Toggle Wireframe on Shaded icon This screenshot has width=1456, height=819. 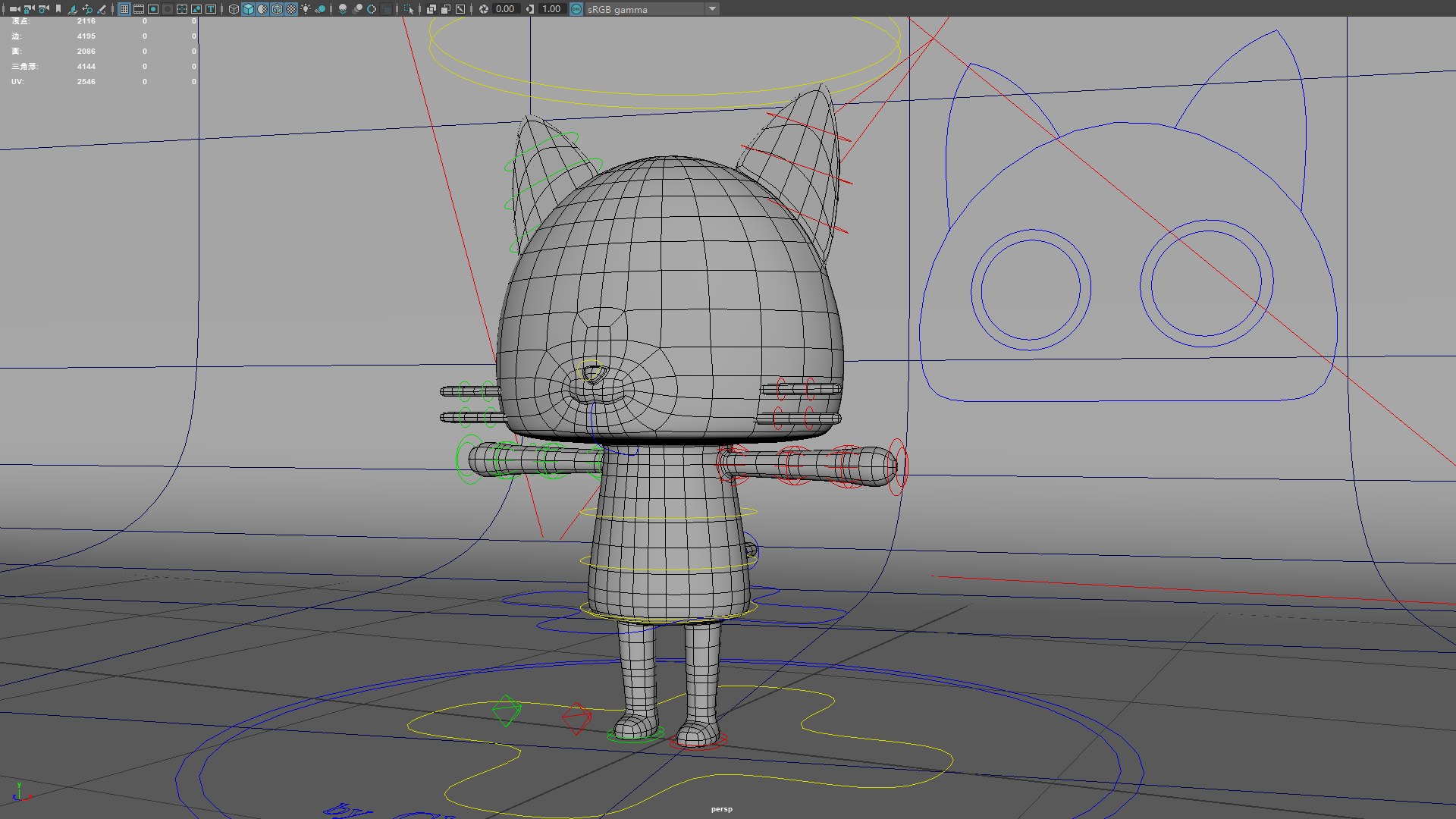(277, 9)
